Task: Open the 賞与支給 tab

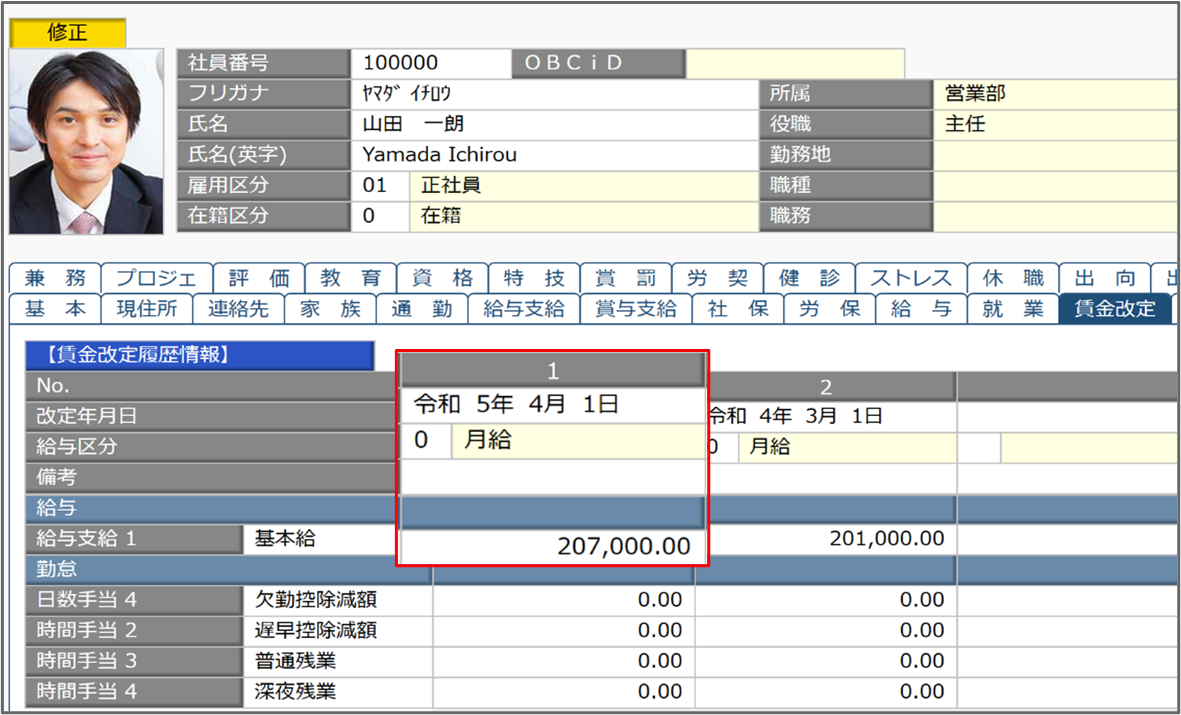Action: (636, 309)
